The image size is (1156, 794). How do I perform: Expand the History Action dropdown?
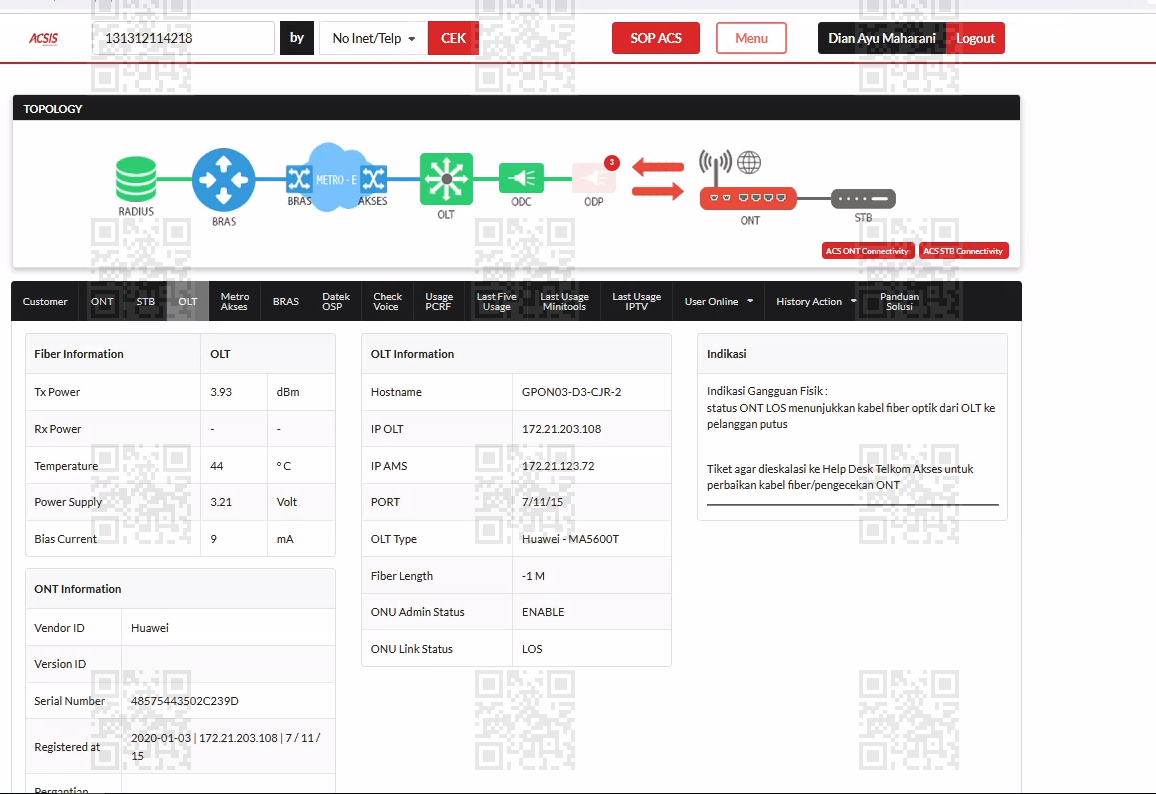816,302
